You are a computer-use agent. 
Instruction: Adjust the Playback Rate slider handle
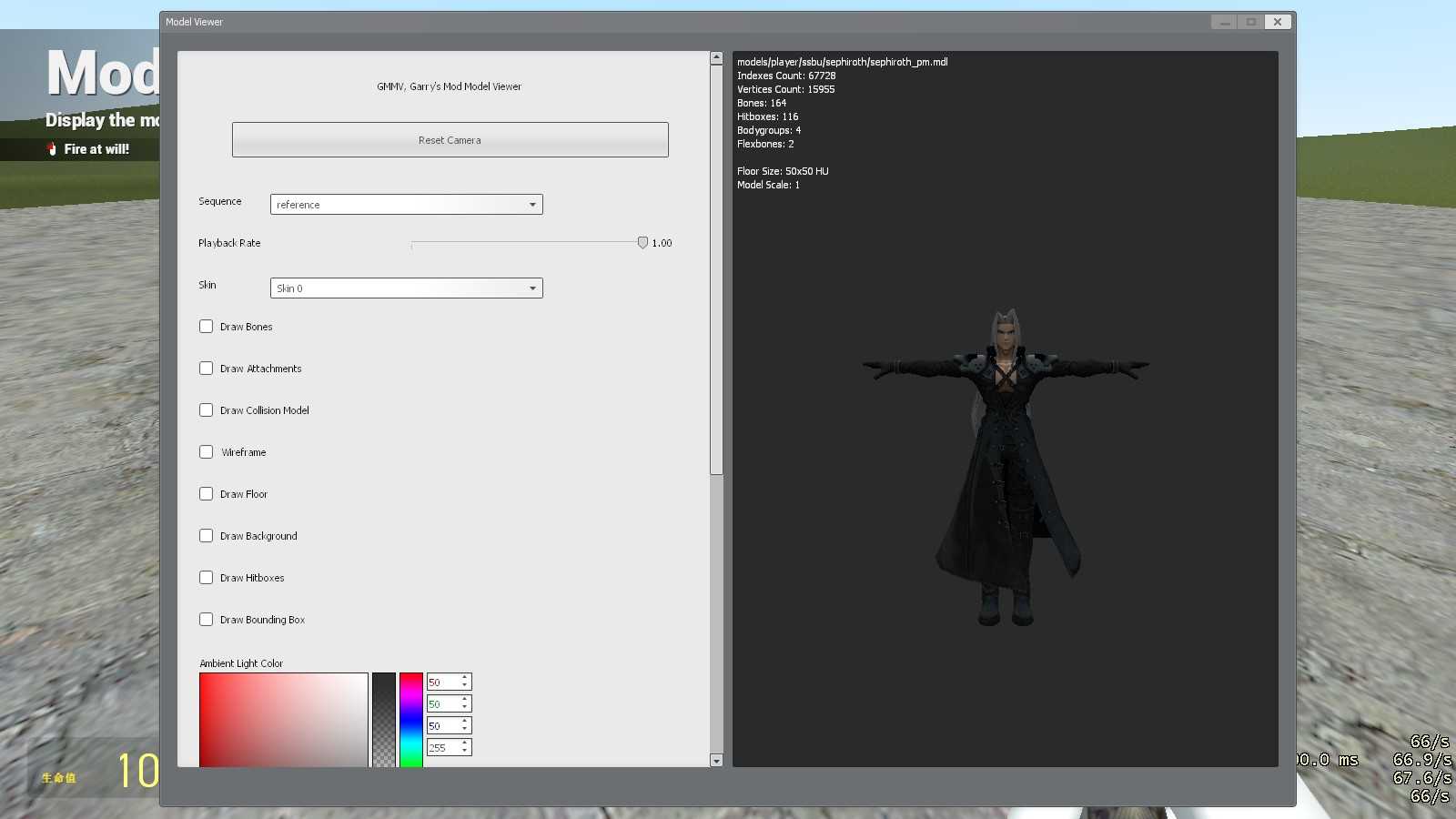[x=642, y=243]
